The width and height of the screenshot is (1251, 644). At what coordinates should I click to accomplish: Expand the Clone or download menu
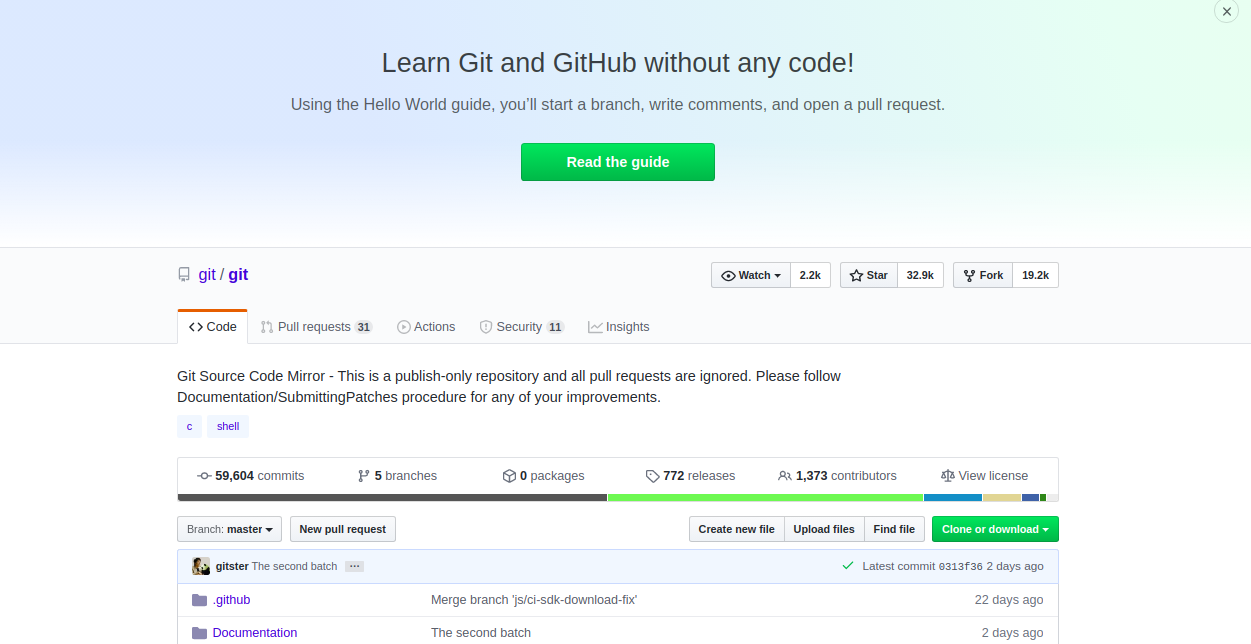click(x=994, y=529)
